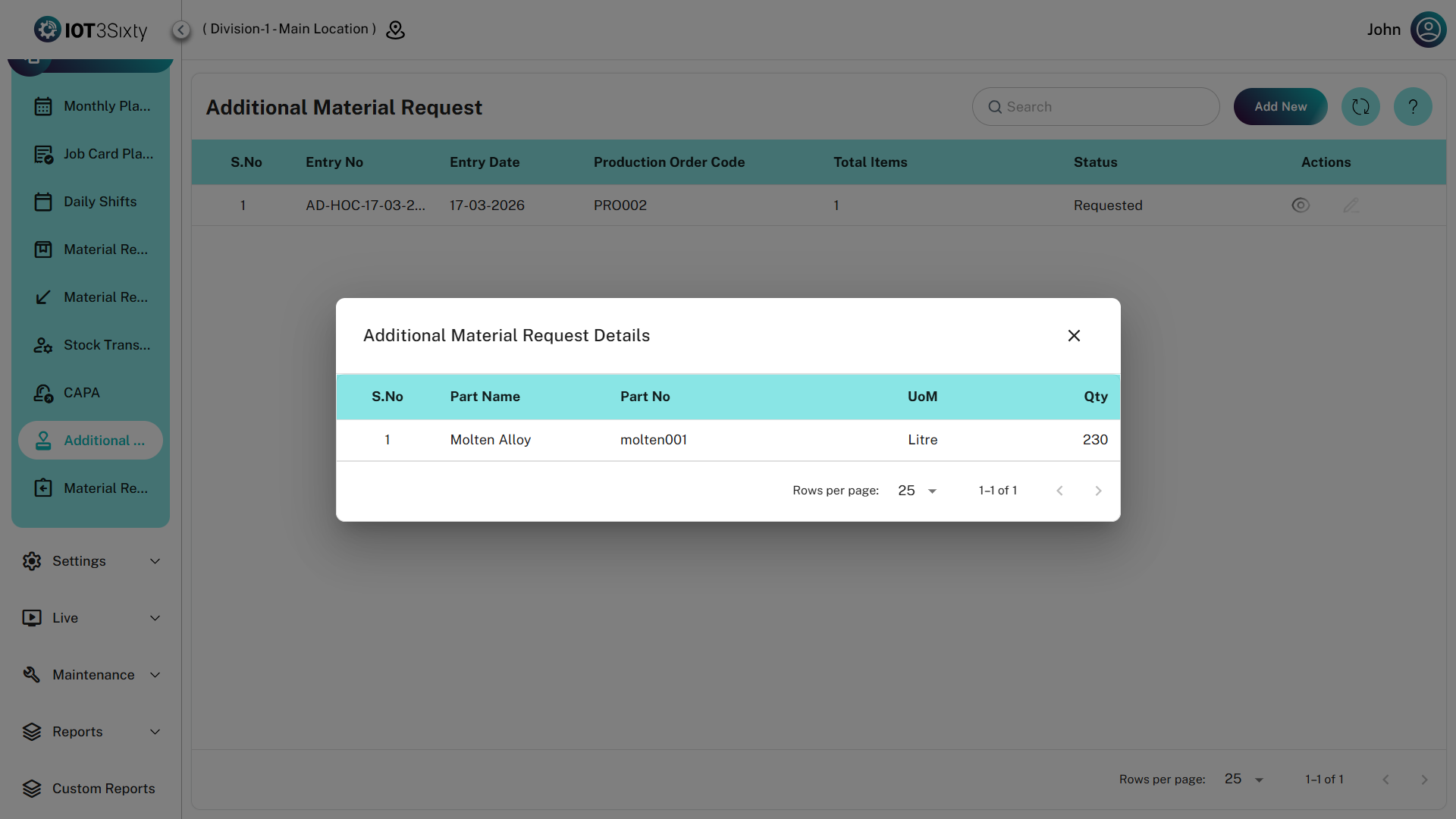Screen dimensions: 1456x819
Task: Click the CAPA sidebar icon
Action: [x=43, y=393]
